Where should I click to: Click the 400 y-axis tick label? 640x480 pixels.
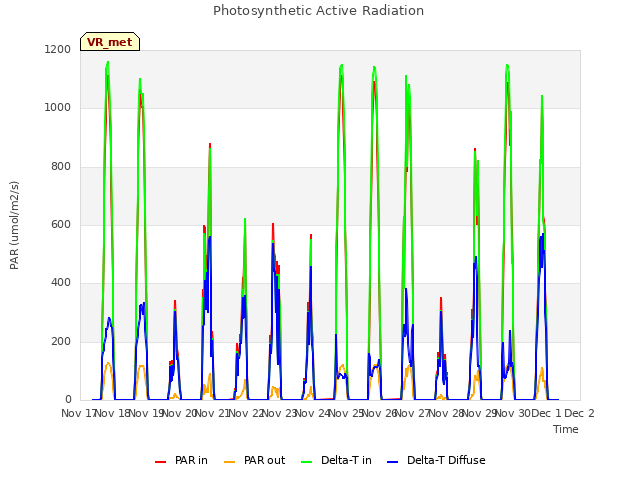[61, 282]
